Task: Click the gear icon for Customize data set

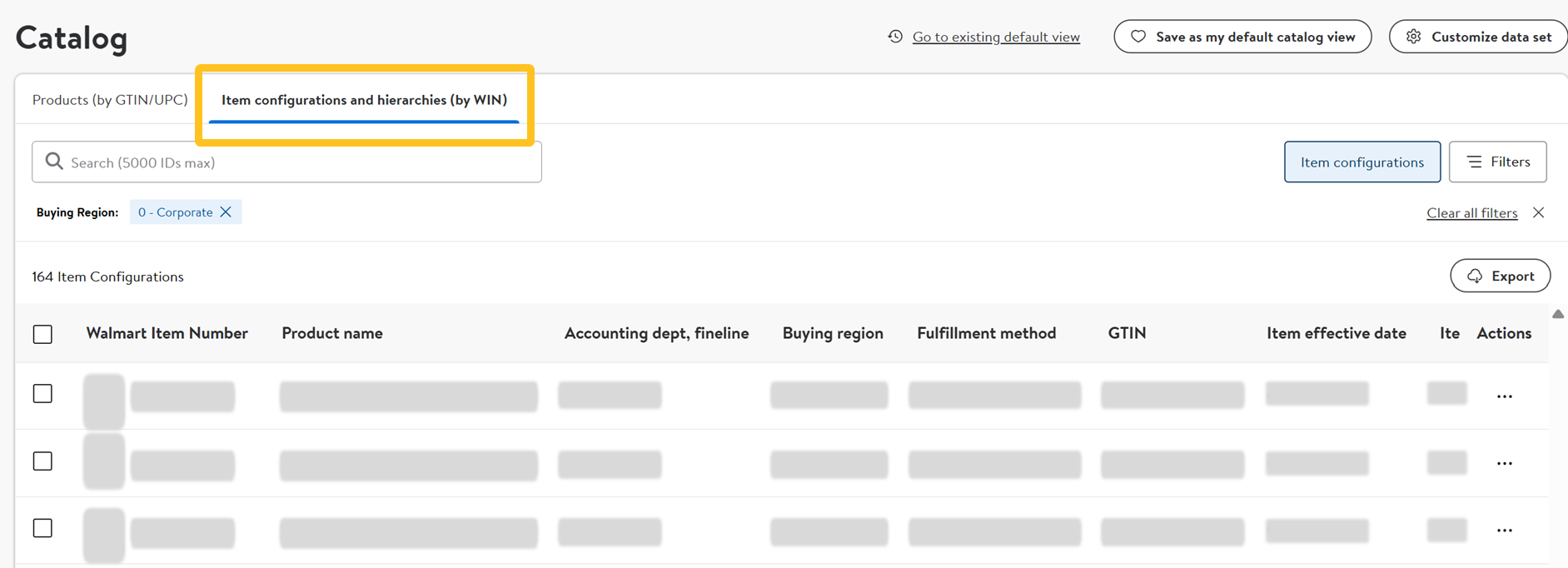Action: tap(1413, 37)
